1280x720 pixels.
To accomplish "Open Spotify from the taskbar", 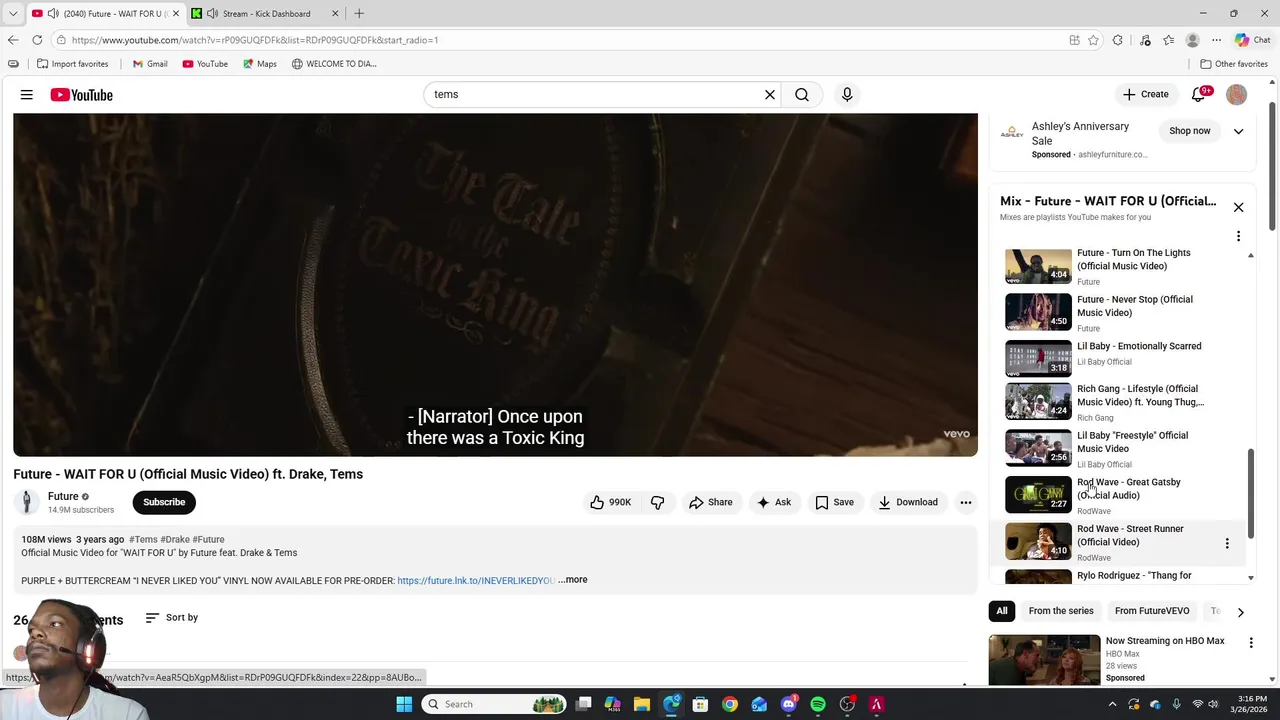I will [x=818, y=704].
